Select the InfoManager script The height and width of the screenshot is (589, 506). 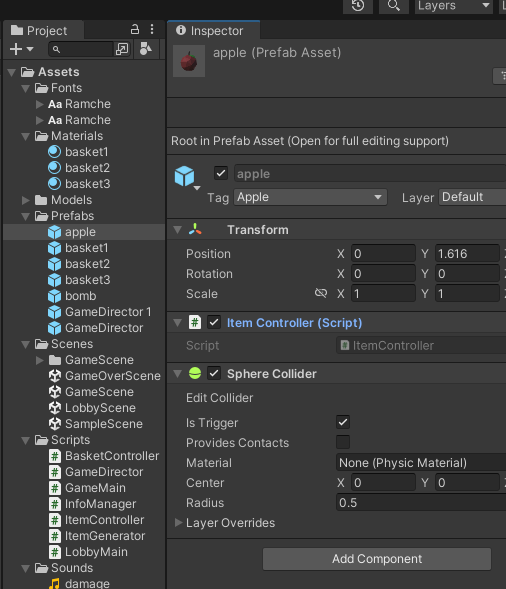[92, 504]
